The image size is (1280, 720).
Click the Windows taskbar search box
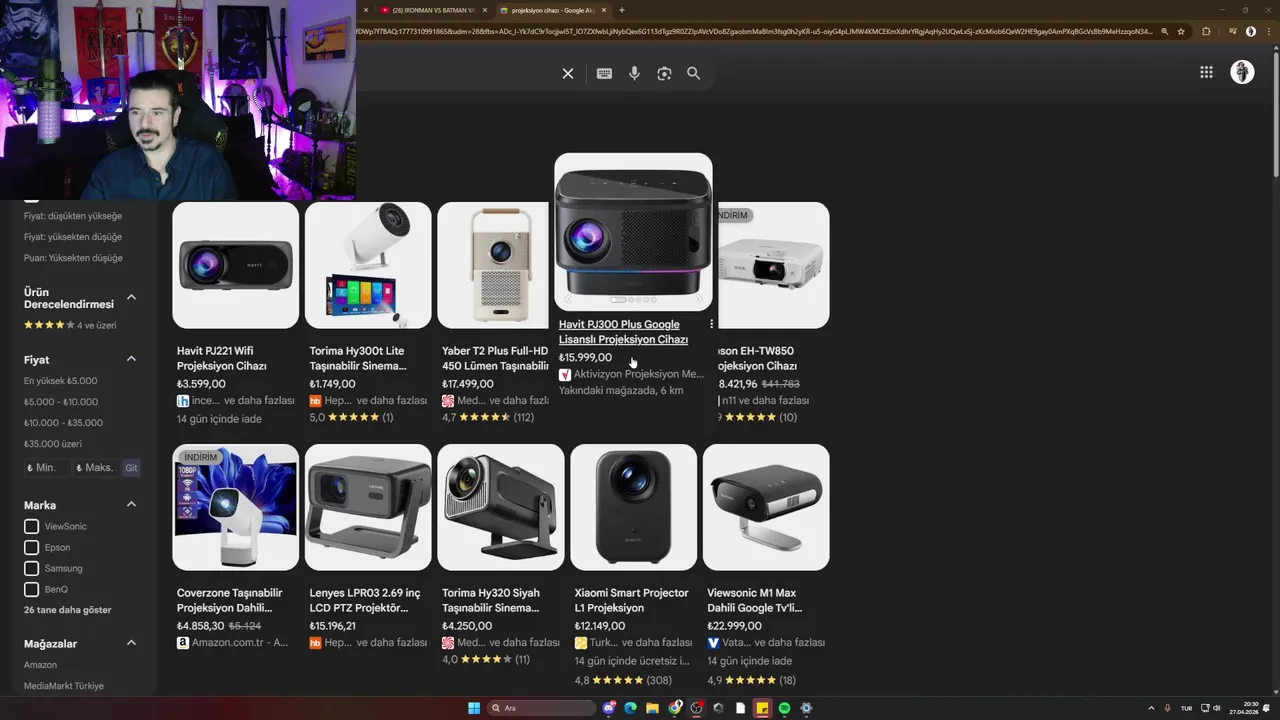[541, 708]
